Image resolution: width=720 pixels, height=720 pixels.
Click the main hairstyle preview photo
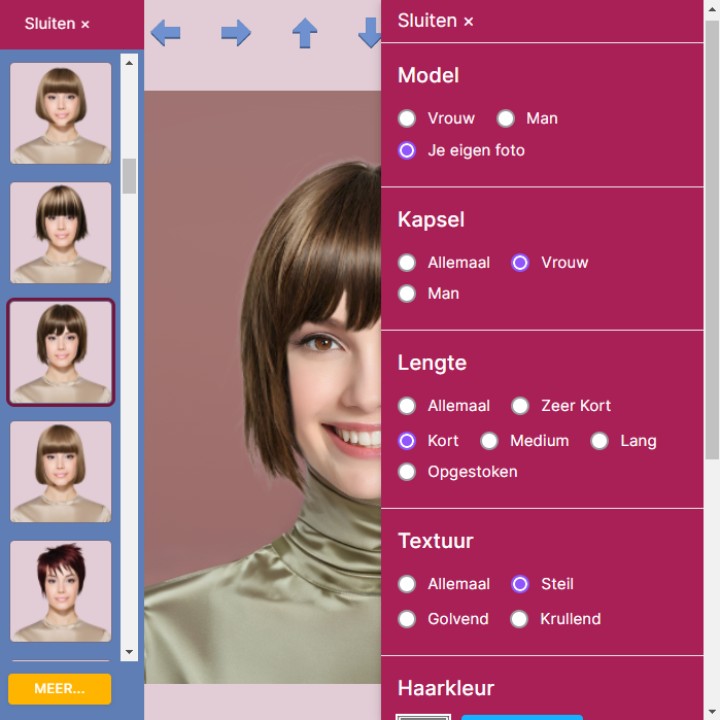(x=263, y=387)
